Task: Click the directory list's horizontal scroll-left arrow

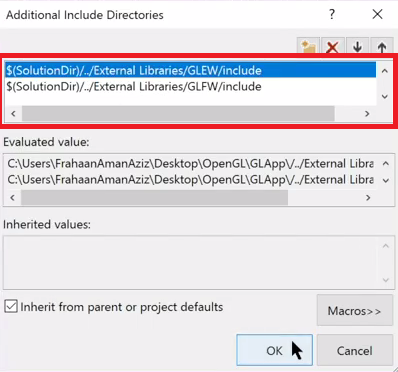Action: [13, 114]
